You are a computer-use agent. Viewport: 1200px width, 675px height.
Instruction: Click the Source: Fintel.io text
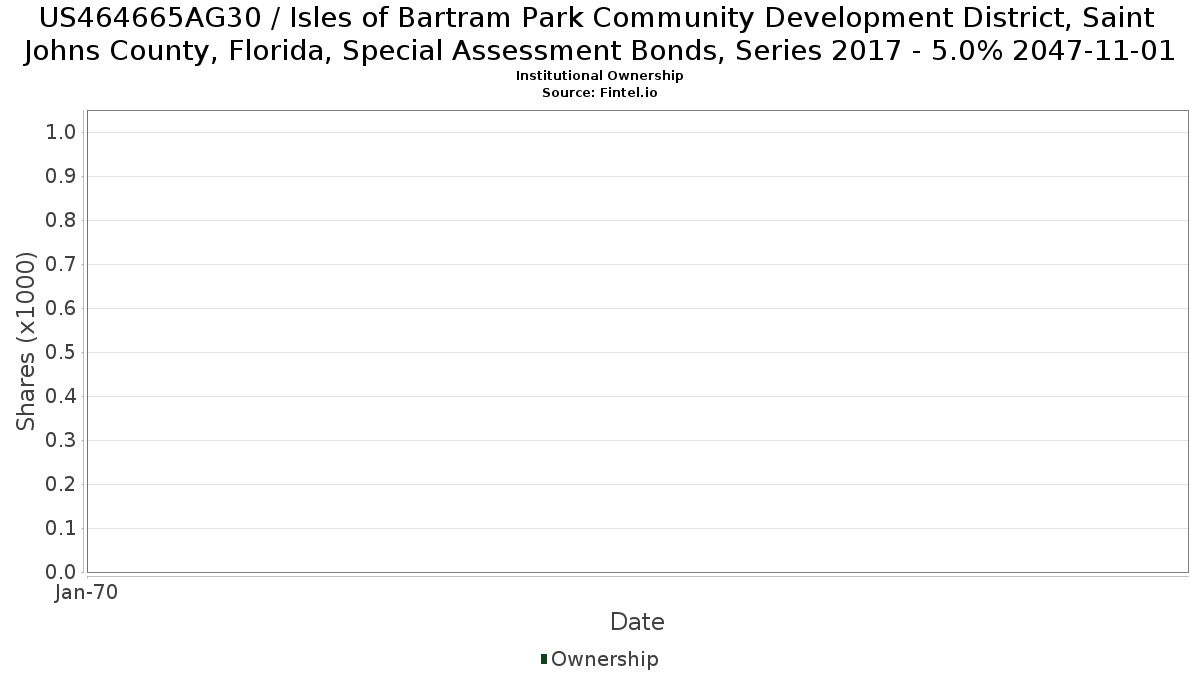[x=599, y=92]
